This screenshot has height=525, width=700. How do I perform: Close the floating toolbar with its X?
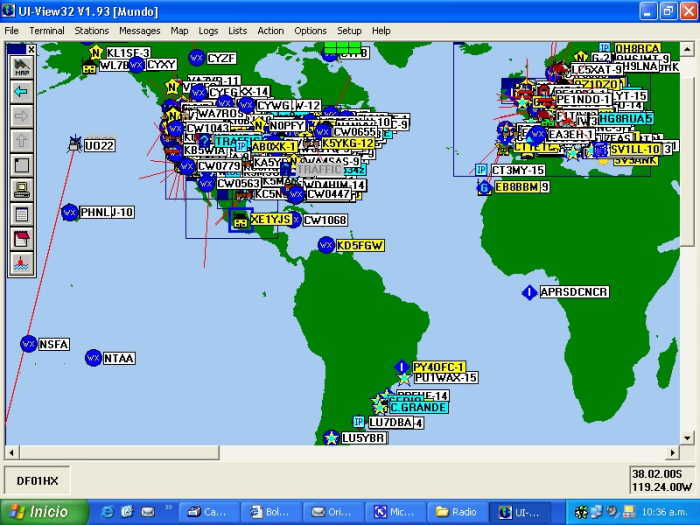tap(31, 49)
